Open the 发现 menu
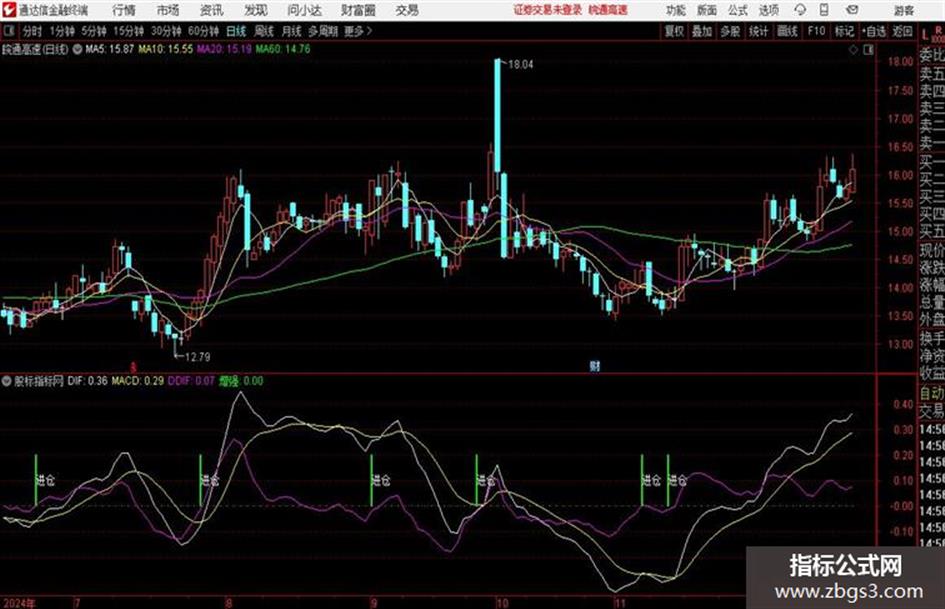 (256, 10)
